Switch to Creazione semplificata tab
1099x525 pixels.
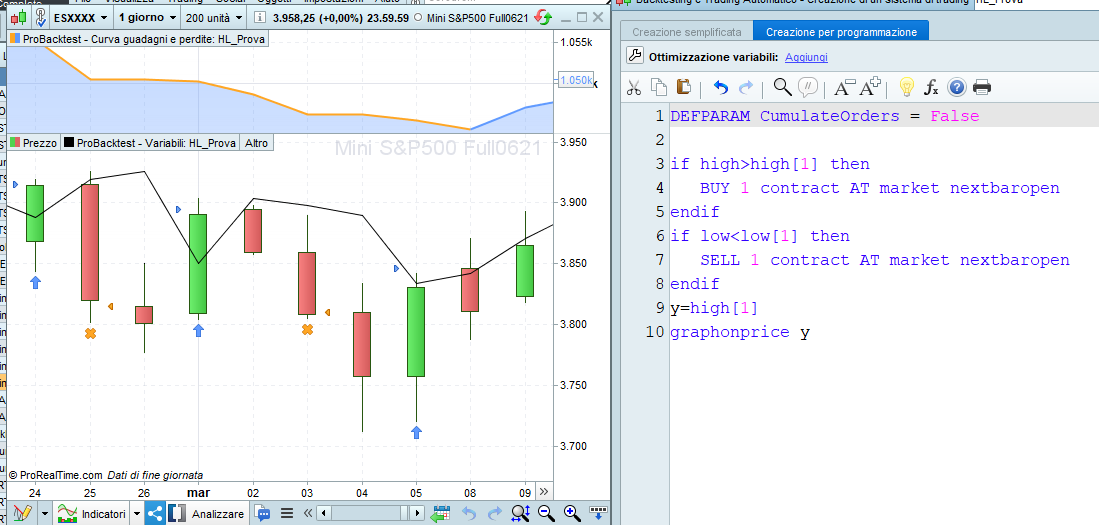(x=686, y=32)
